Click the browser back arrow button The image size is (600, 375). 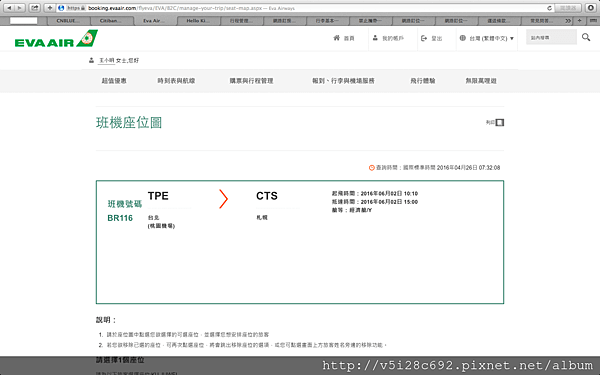coord(9,8)
